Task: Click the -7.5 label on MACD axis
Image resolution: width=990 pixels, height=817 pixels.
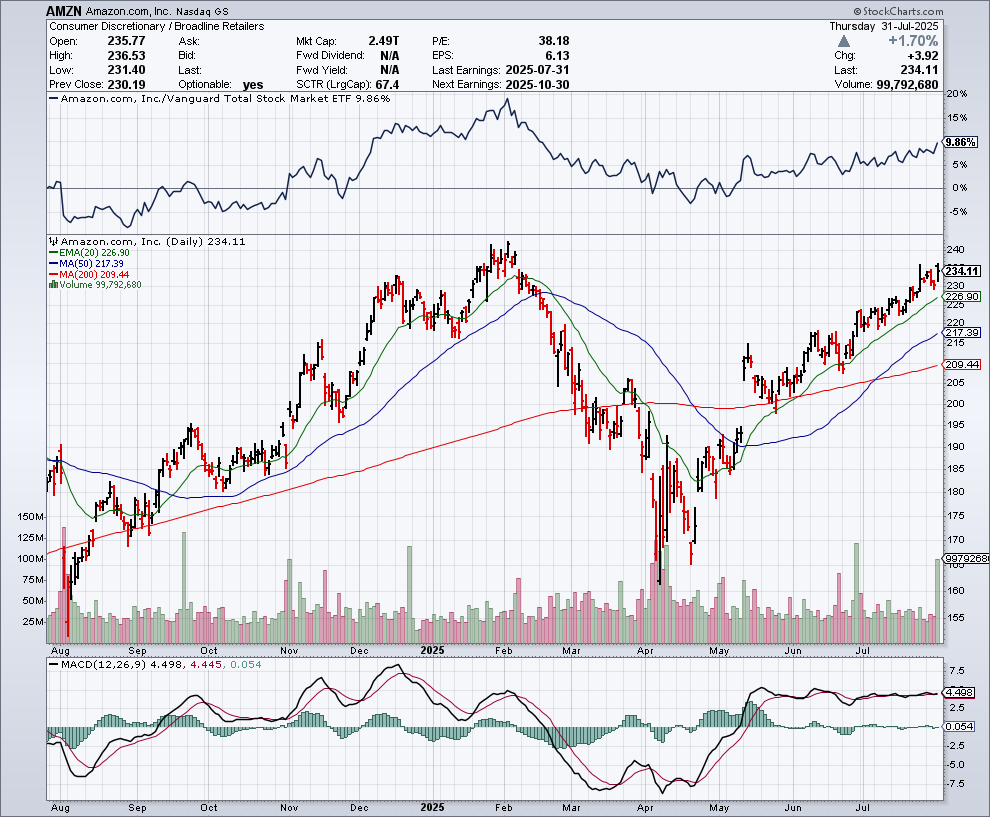Action: (x=955, y=784)
